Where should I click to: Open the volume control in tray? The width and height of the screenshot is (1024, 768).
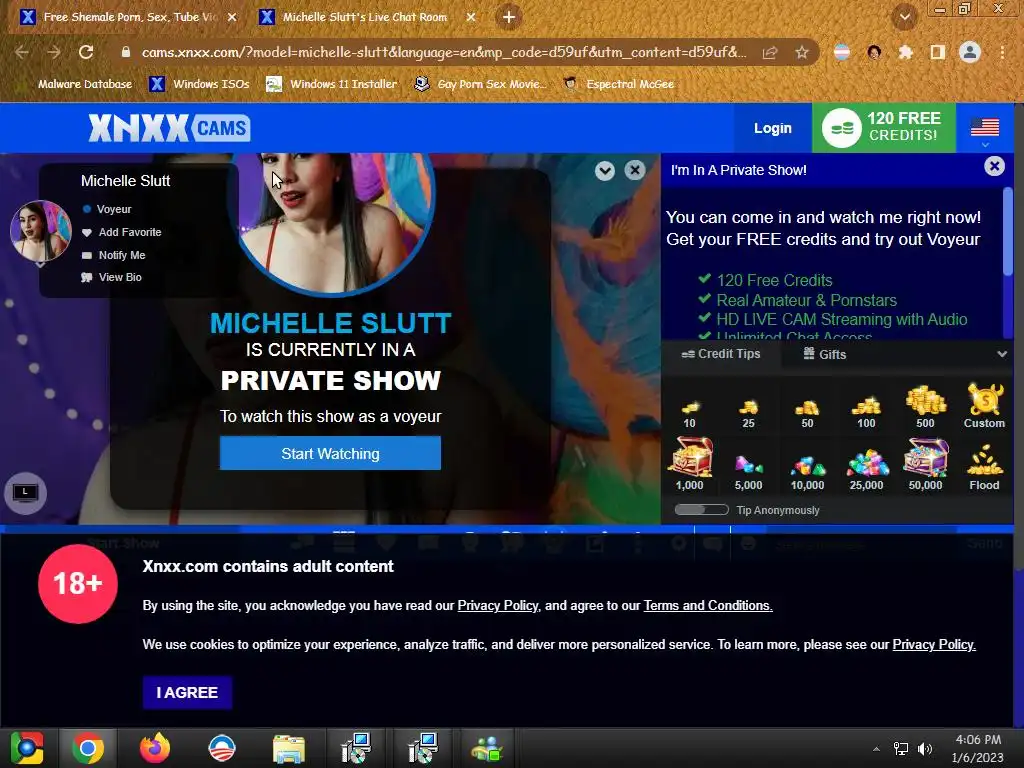coord(925,749)
